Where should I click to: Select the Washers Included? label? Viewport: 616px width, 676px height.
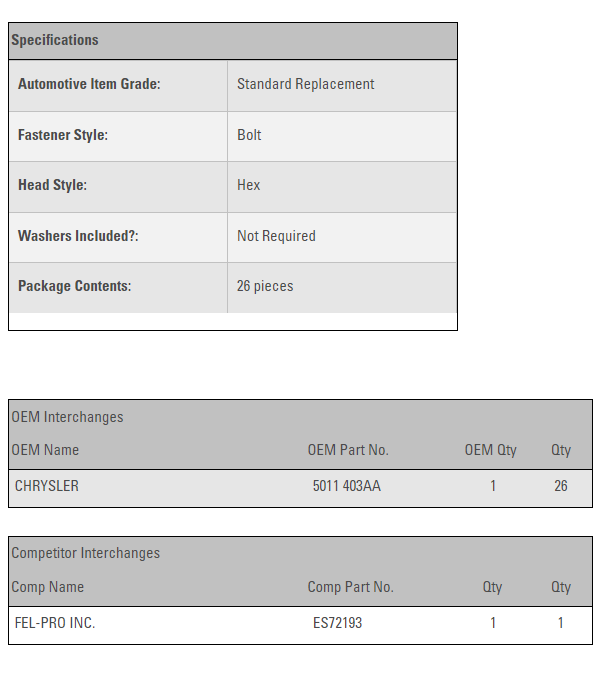78,236
